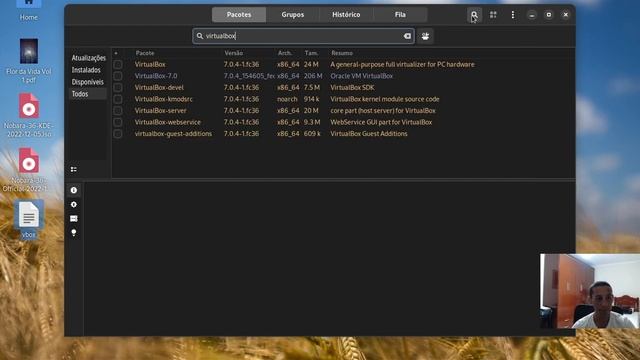Click the selection column header
The width and height of the screenshot is (640, 360).
116,53
